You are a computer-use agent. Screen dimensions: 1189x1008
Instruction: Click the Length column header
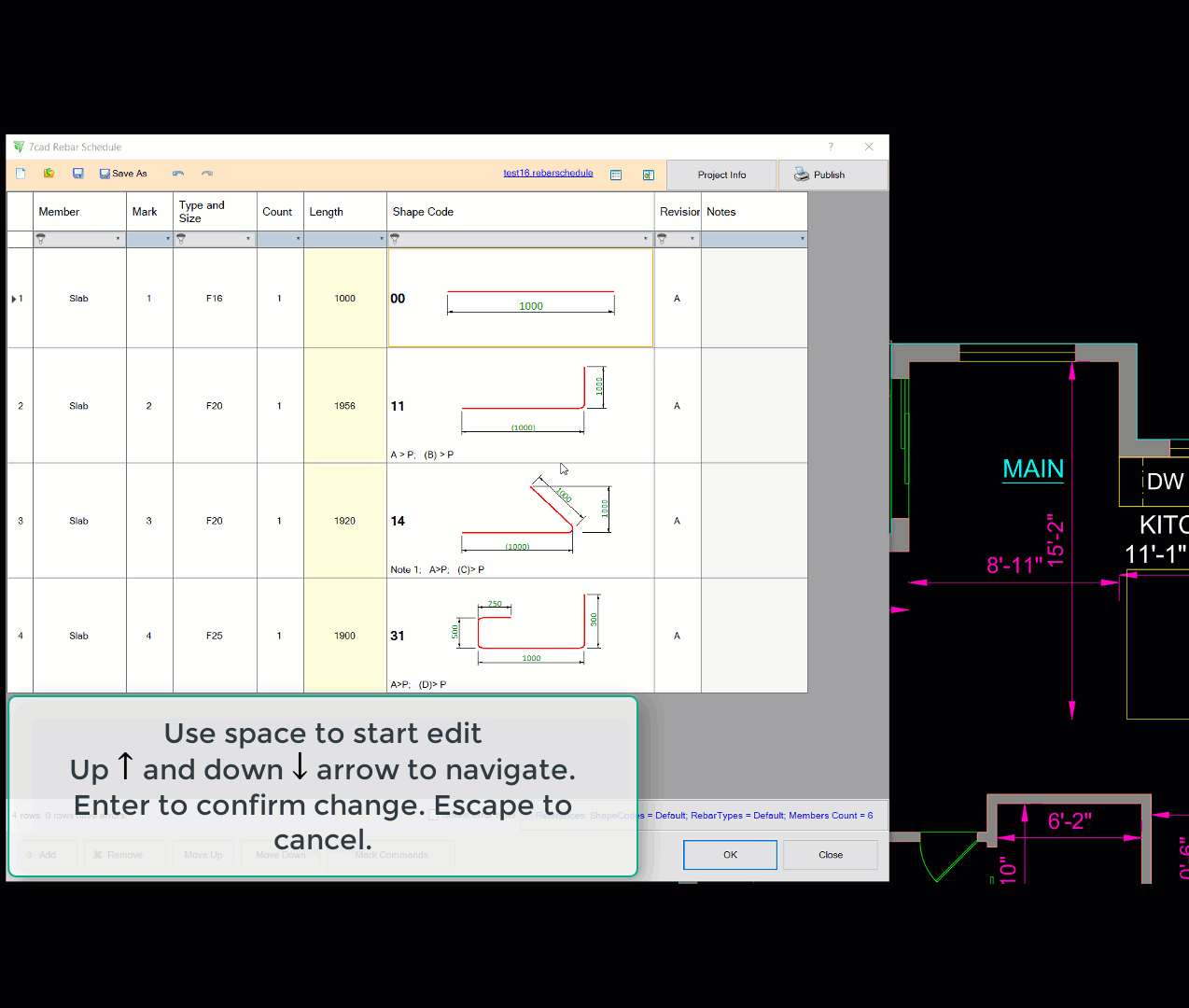click(x=345, y=212)
